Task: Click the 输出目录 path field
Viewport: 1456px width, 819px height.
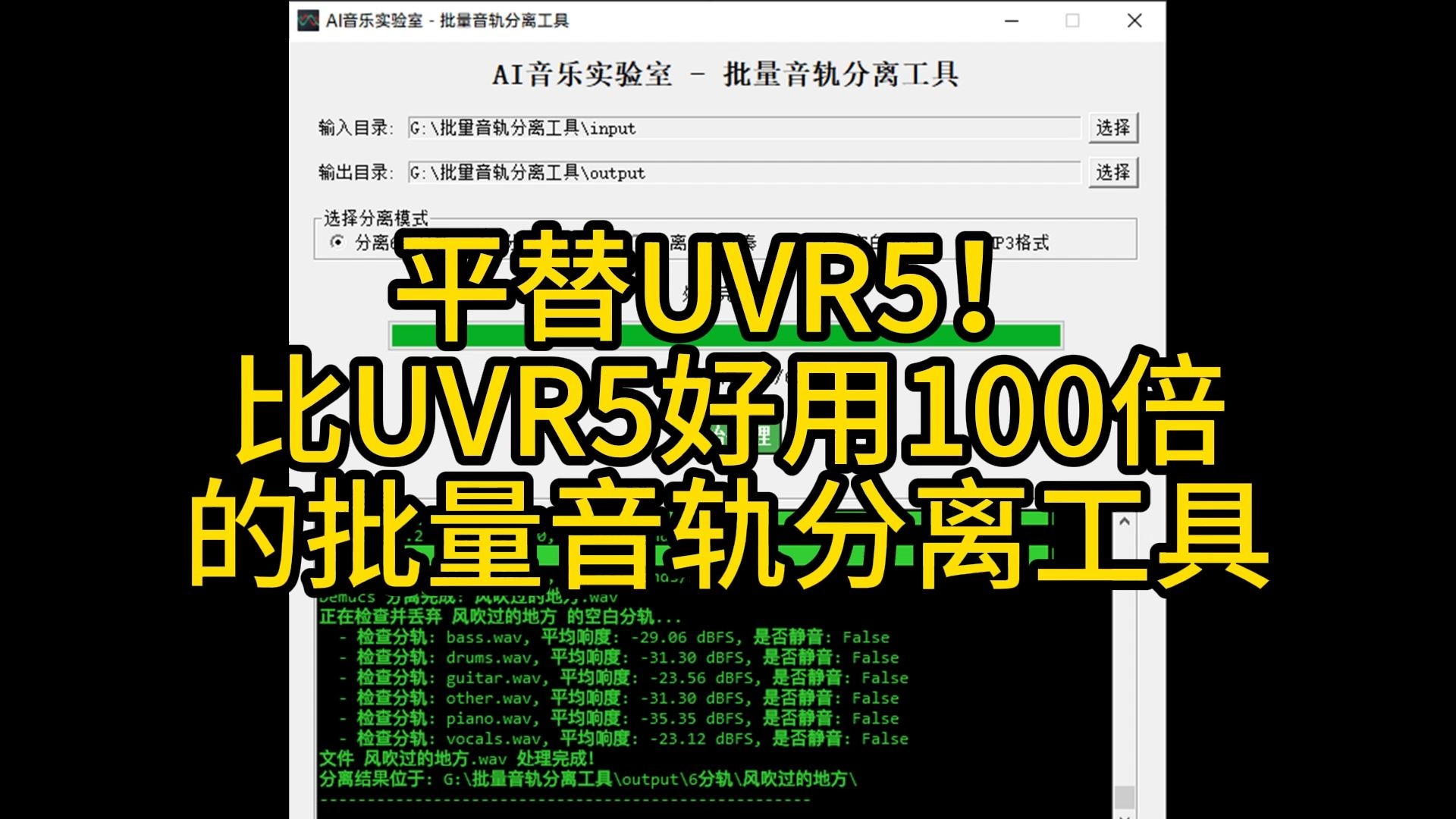Action: 744,172
